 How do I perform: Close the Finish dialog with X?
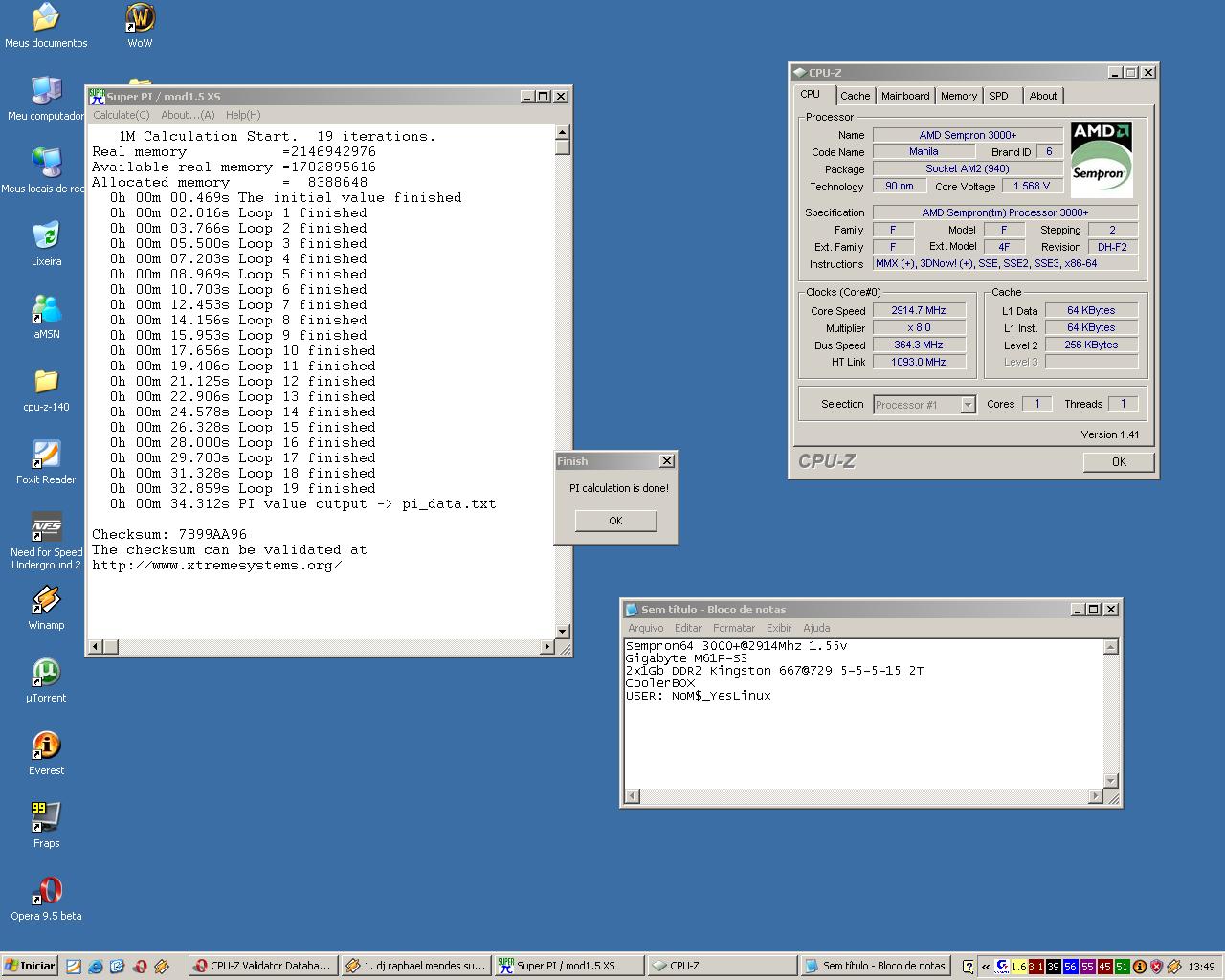coord(666,461)
